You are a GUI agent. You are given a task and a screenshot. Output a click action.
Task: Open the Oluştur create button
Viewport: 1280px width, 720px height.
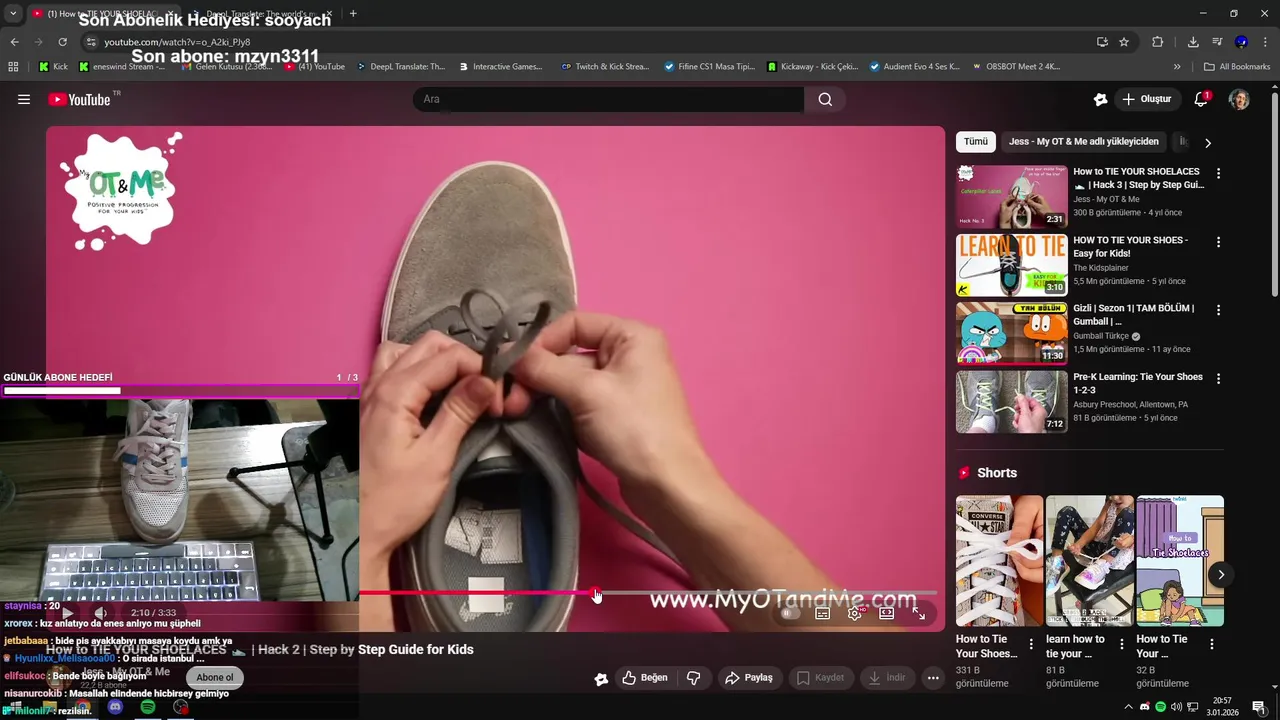pos(1147,99)
